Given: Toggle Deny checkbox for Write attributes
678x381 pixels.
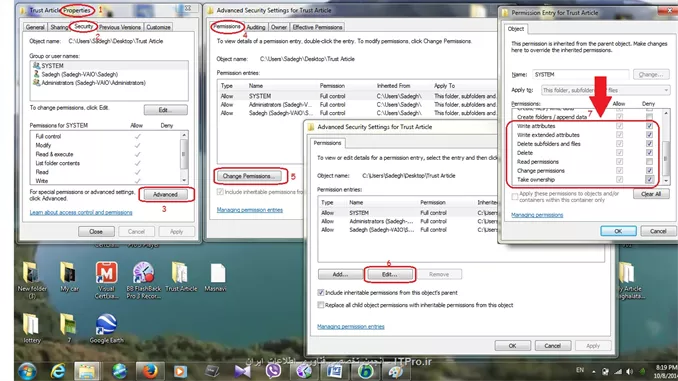Looking at the screenshot, I should tap(649, 126).
